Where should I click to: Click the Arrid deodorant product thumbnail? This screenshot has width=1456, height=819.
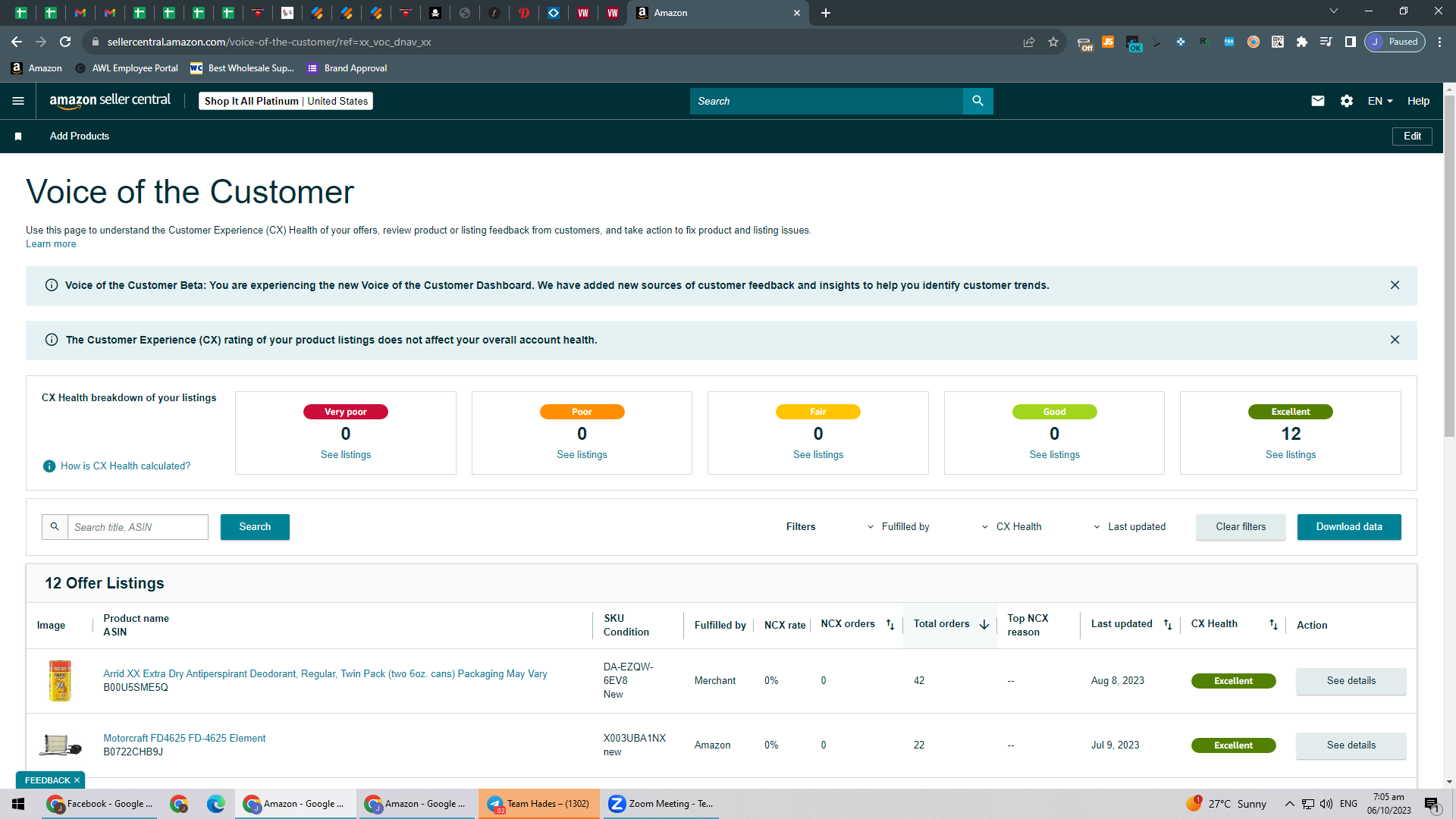coord(60,681)
